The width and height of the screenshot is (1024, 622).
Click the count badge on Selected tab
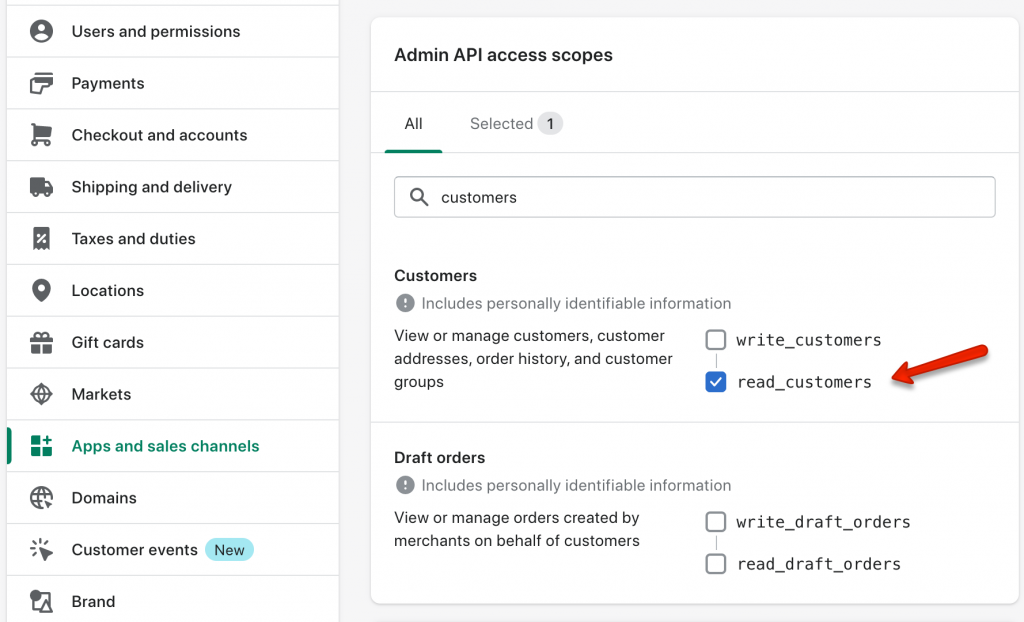(550, 123)
